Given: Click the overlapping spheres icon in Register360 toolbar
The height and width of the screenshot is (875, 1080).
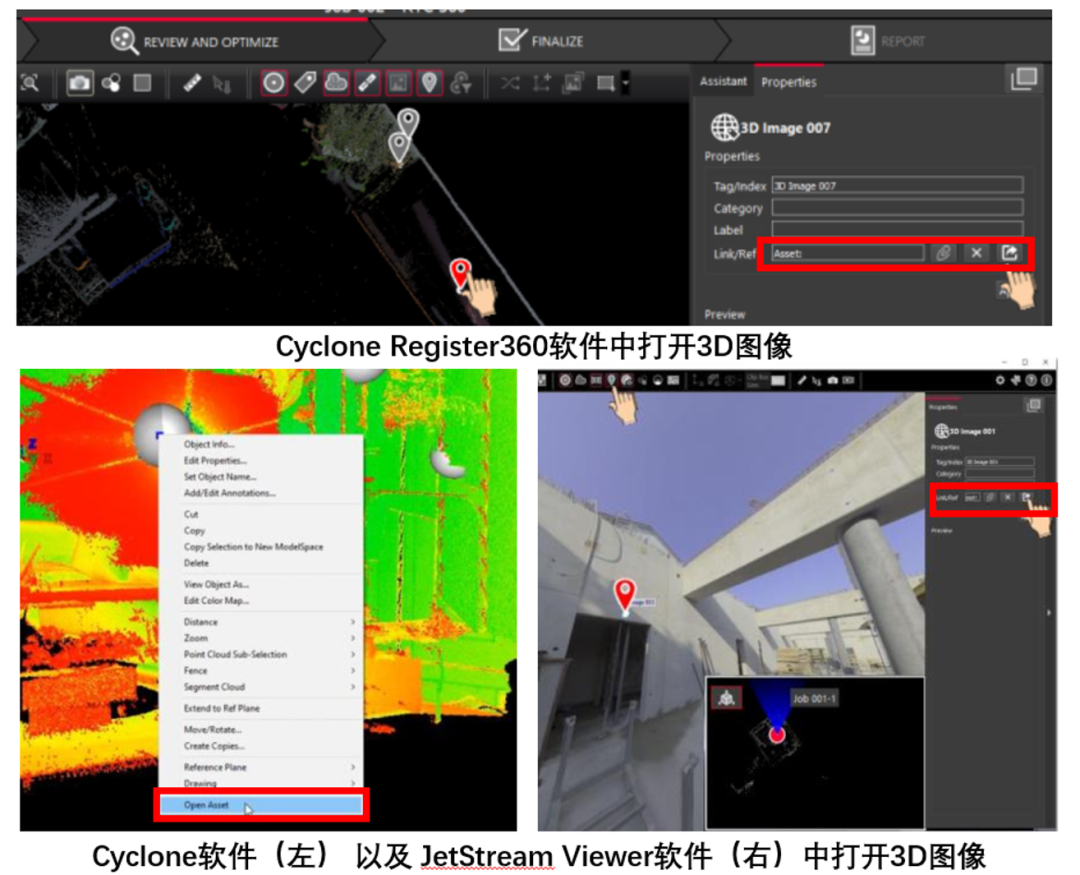Looking at the screenshot, I should click(x=111, y=83).
